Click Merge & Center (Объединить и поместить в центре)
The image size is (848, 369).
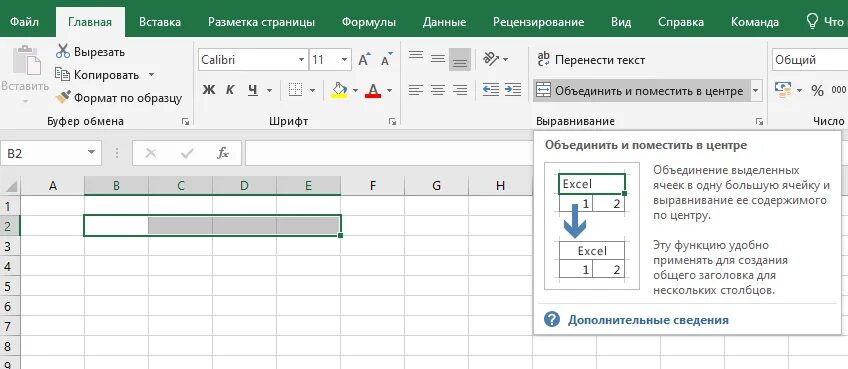point(641,90)
